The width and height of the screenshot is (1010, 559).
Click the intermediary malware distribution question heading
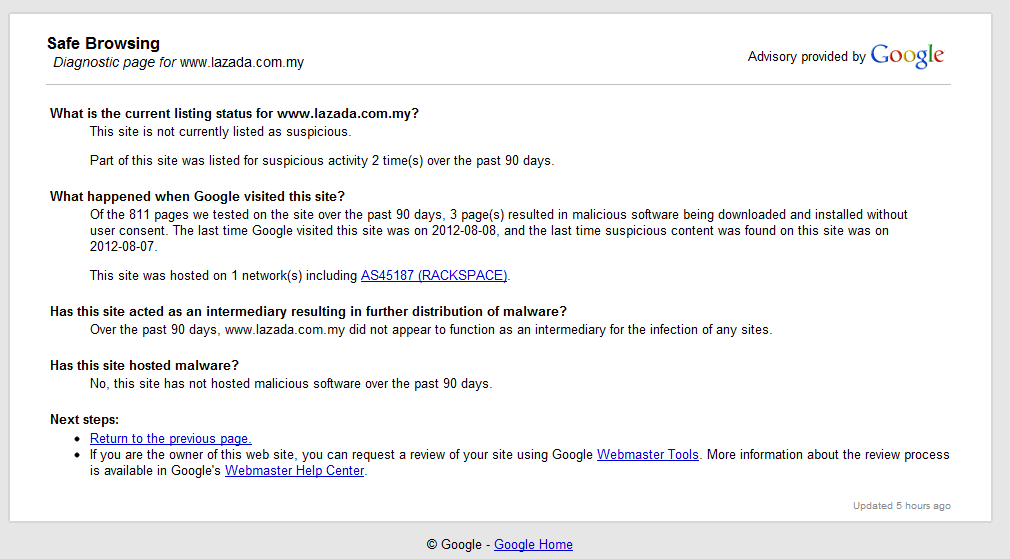click(x=309, y=312)
